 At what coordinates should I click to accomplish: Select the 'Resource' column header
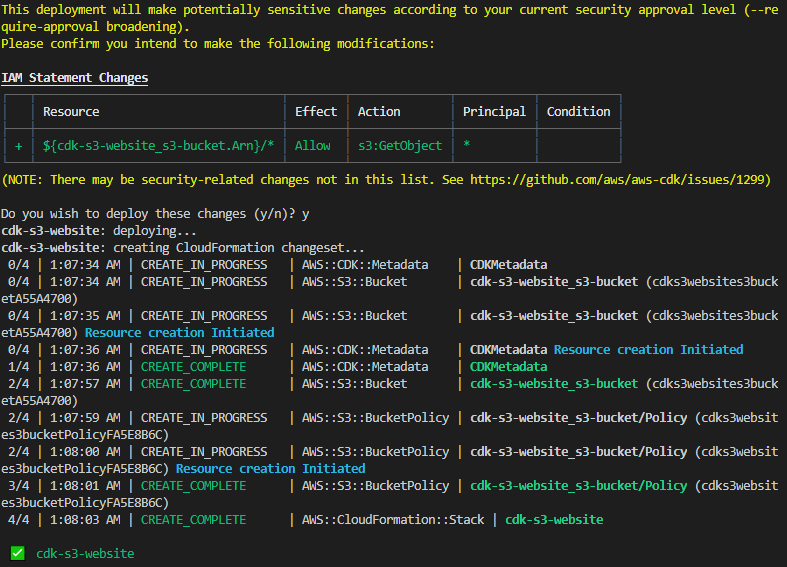[x=71, y=111]
